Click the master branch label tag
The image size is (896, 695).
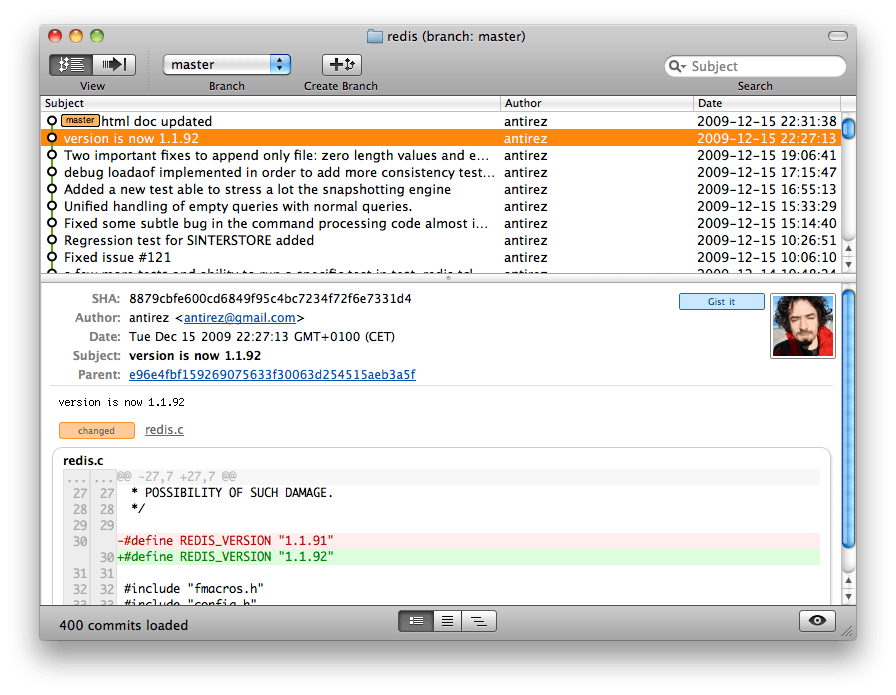pos(80,121)
